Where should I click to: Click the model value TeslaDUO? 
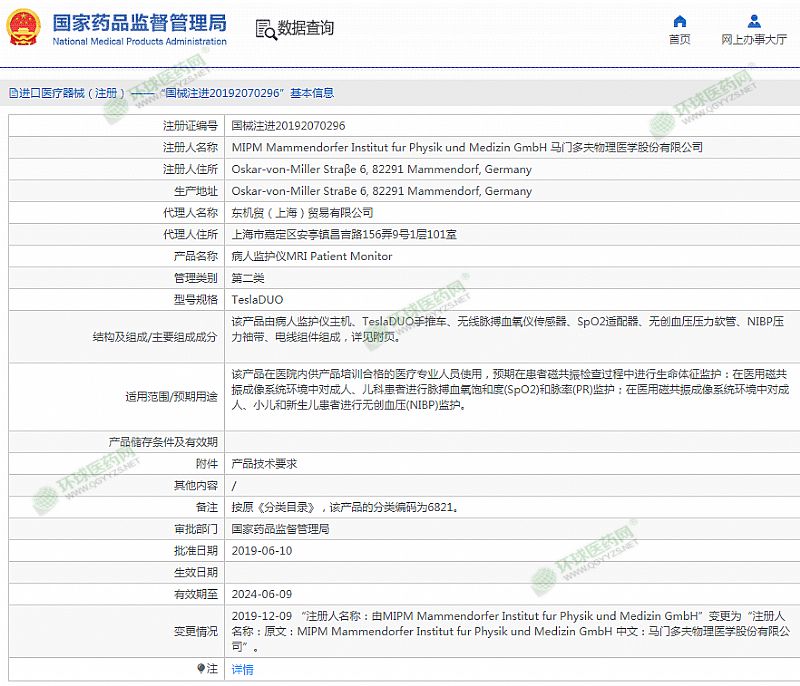tap(257, 300)
